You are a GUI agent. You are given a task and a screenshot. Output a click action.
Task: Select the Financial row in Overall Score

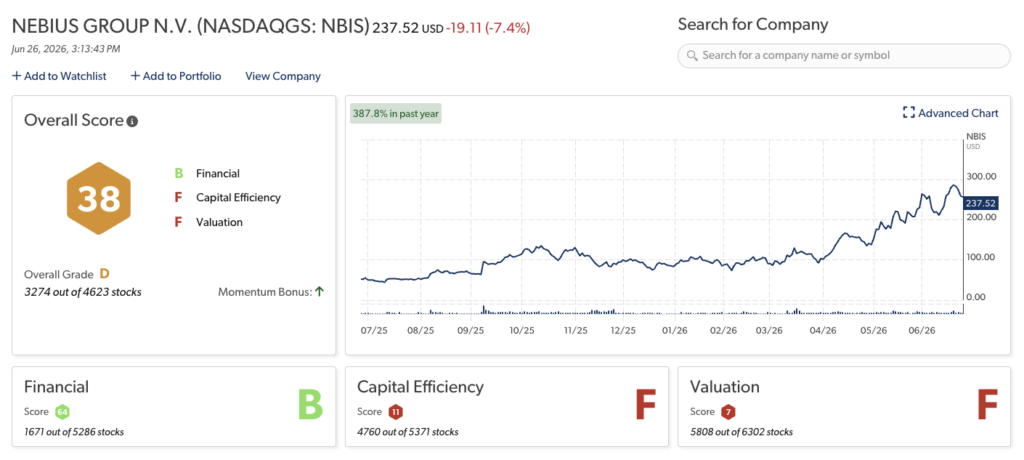pos(207,174)
